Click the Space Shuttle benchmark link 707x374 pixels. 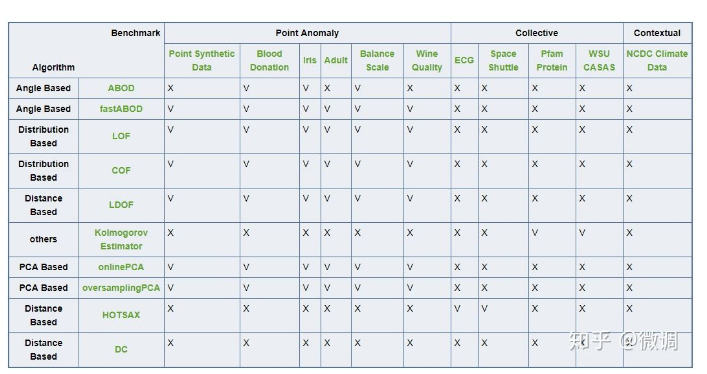point(503,60)
